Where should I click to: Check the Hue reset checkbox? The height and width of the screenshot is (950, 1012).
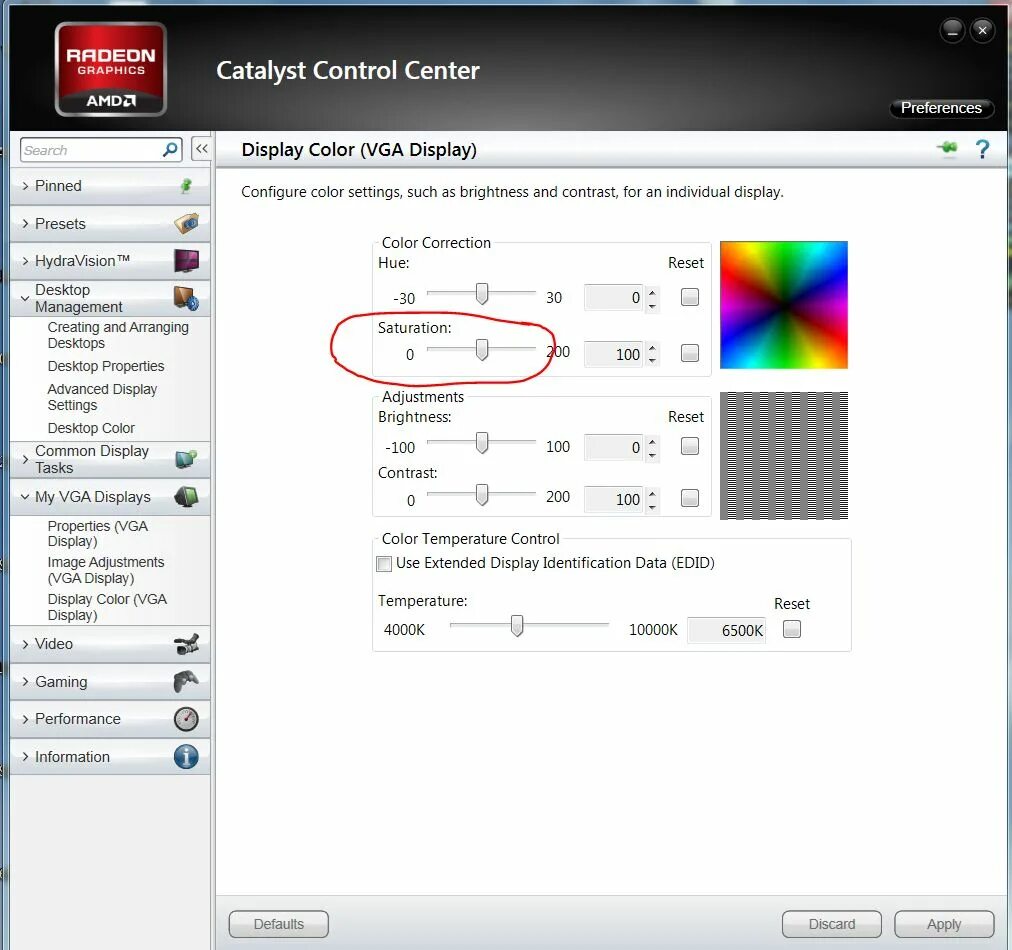coord(690,297)
